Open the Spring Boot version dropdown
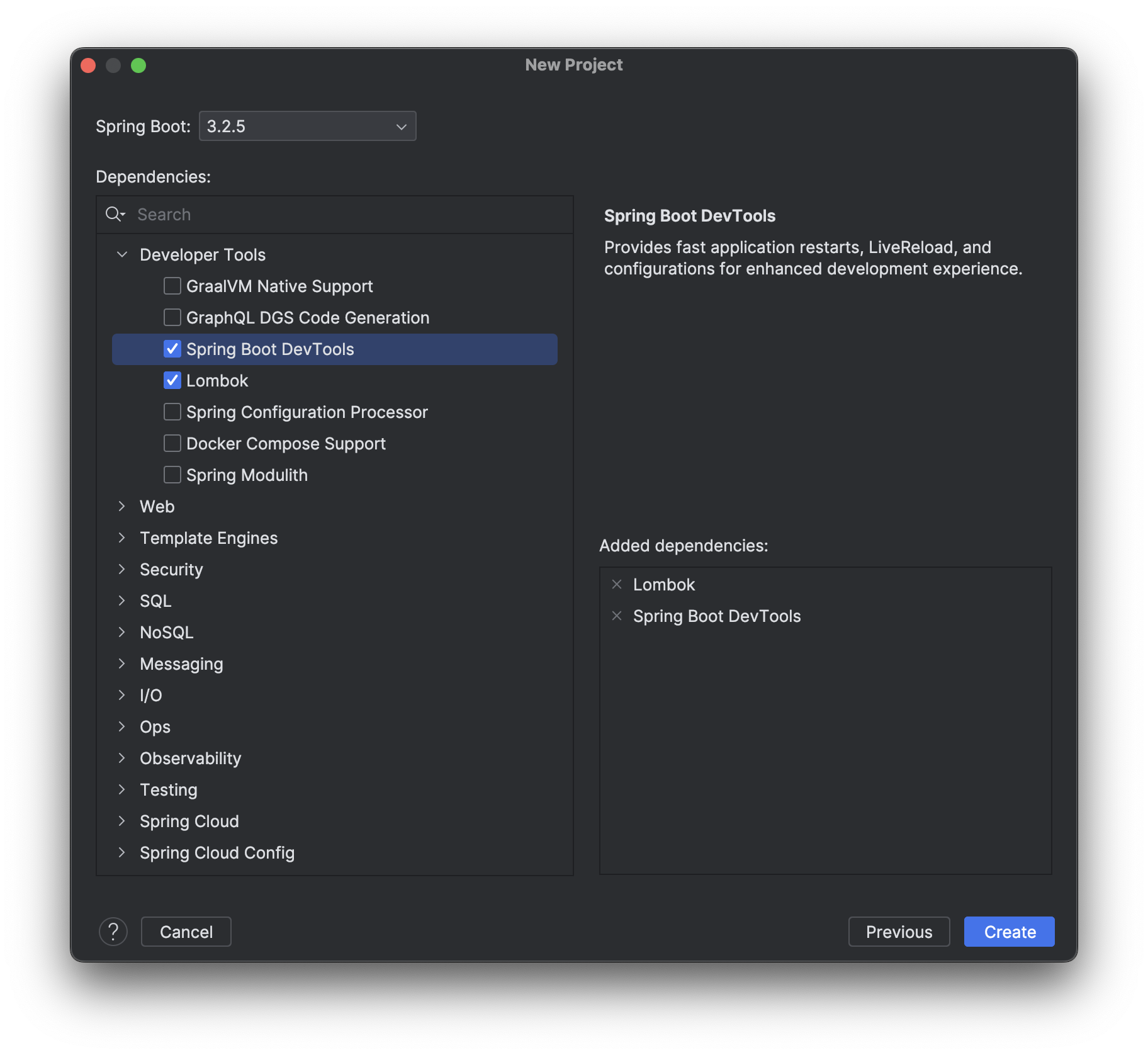Screen dimensions: 1148x1055 [308, 127]
